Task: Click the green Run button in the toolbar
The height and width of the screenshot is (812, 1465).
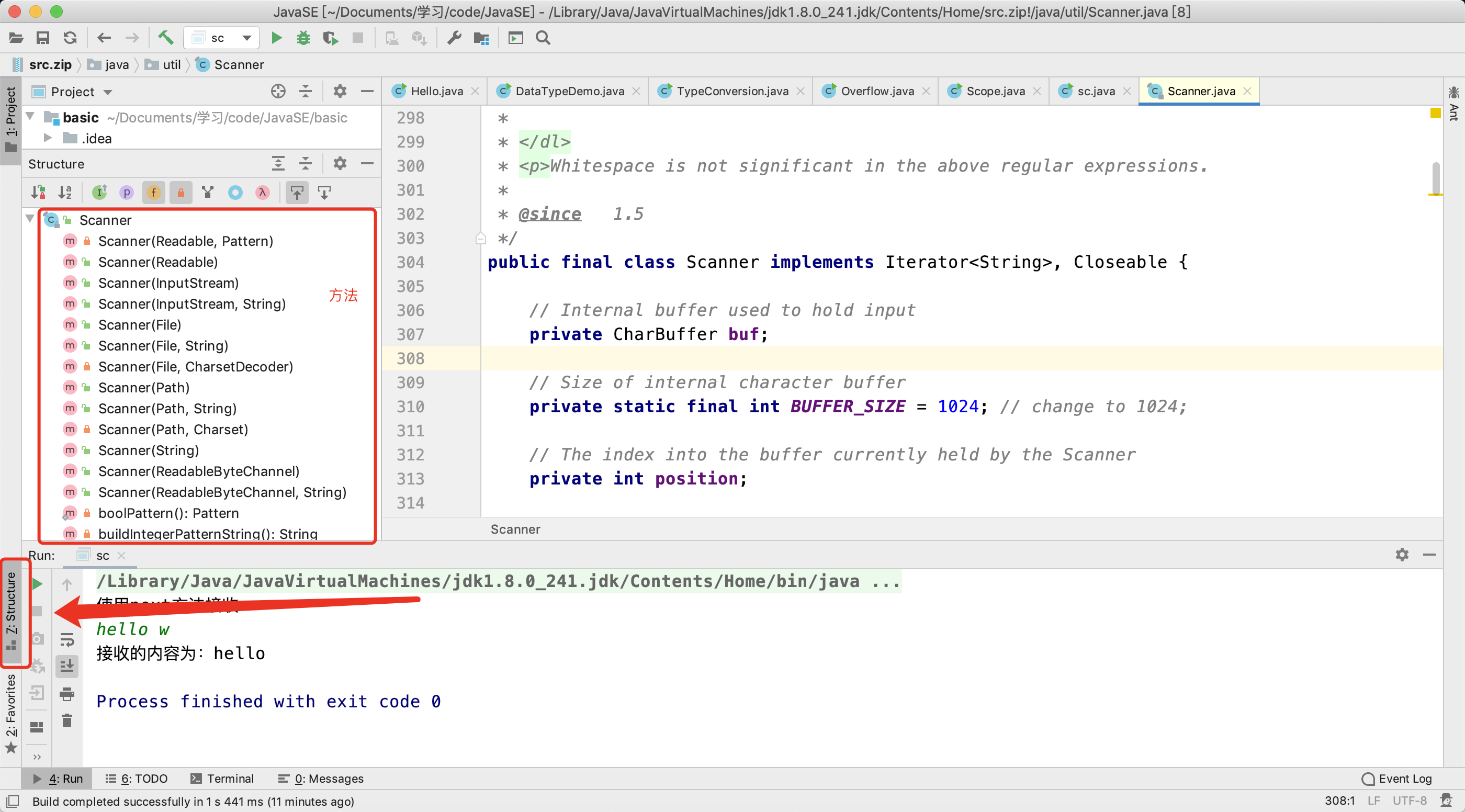Action: [276, 38]
